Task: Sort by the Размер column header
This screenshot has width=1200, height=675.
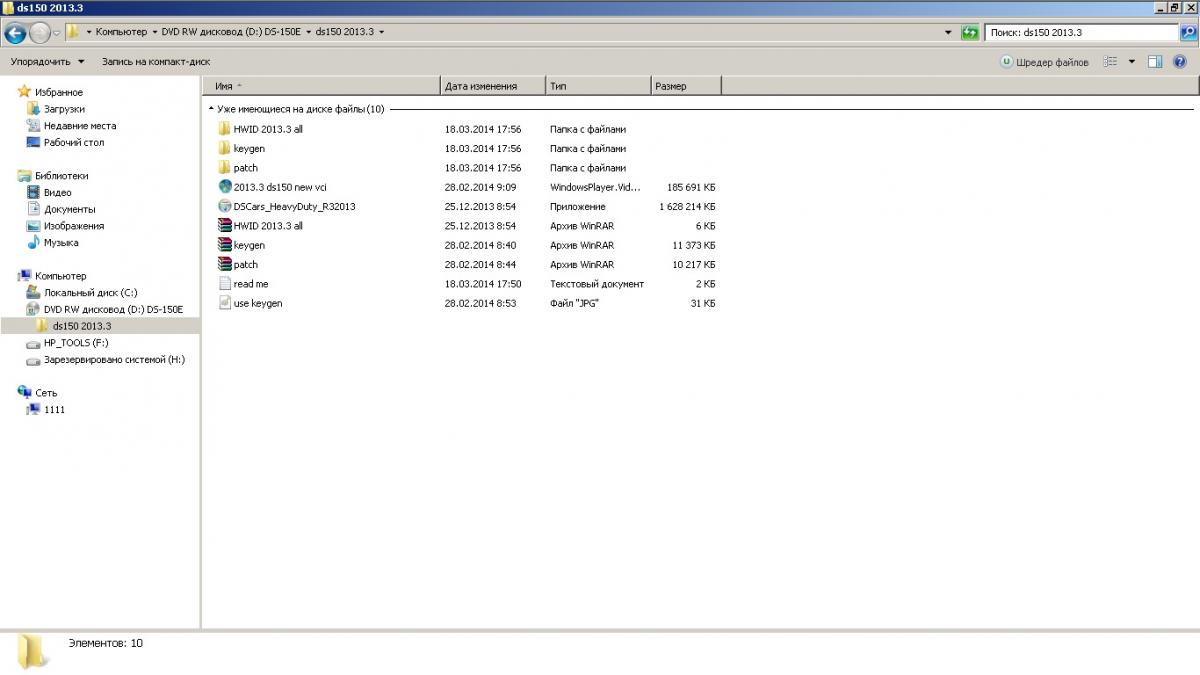Action: tap(686, 86)
